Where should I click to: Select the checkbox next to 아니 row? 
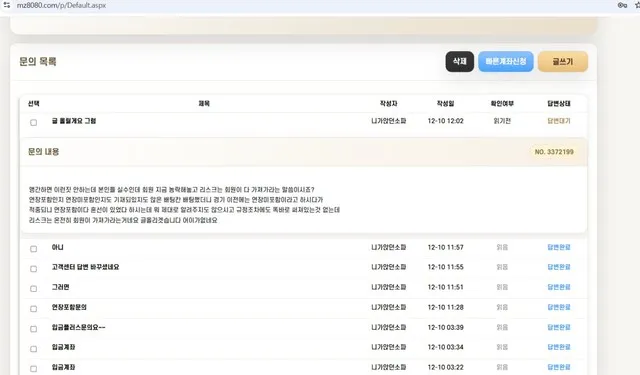33,249
